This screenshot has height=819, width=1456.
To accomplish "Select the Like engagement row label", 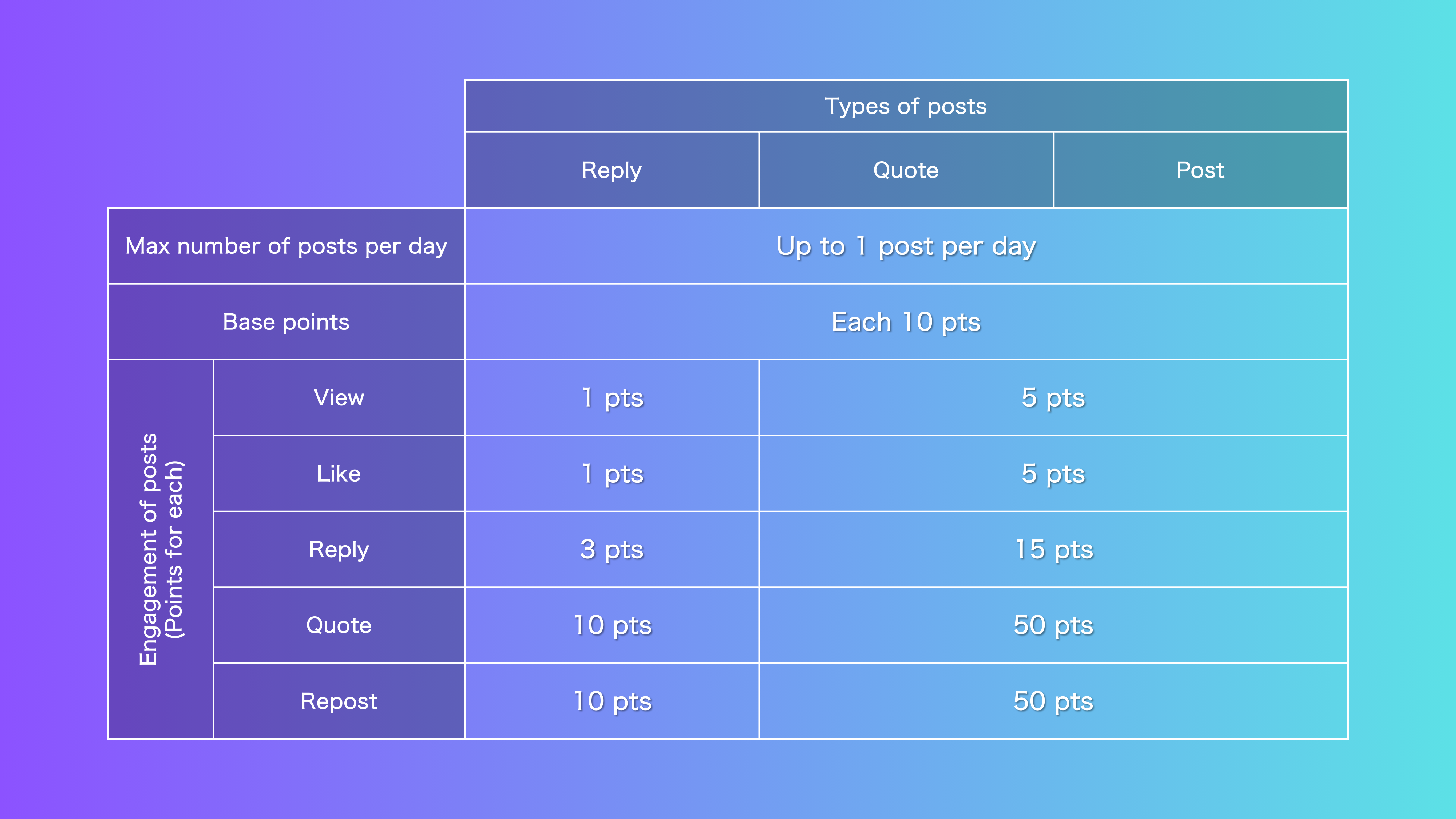I will click(x=339, y=474).
